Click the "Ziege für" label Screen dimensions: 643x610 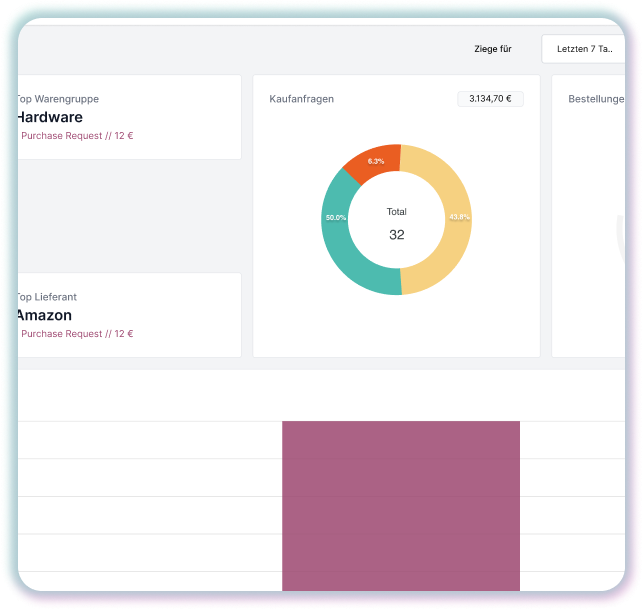coord(493,49)
